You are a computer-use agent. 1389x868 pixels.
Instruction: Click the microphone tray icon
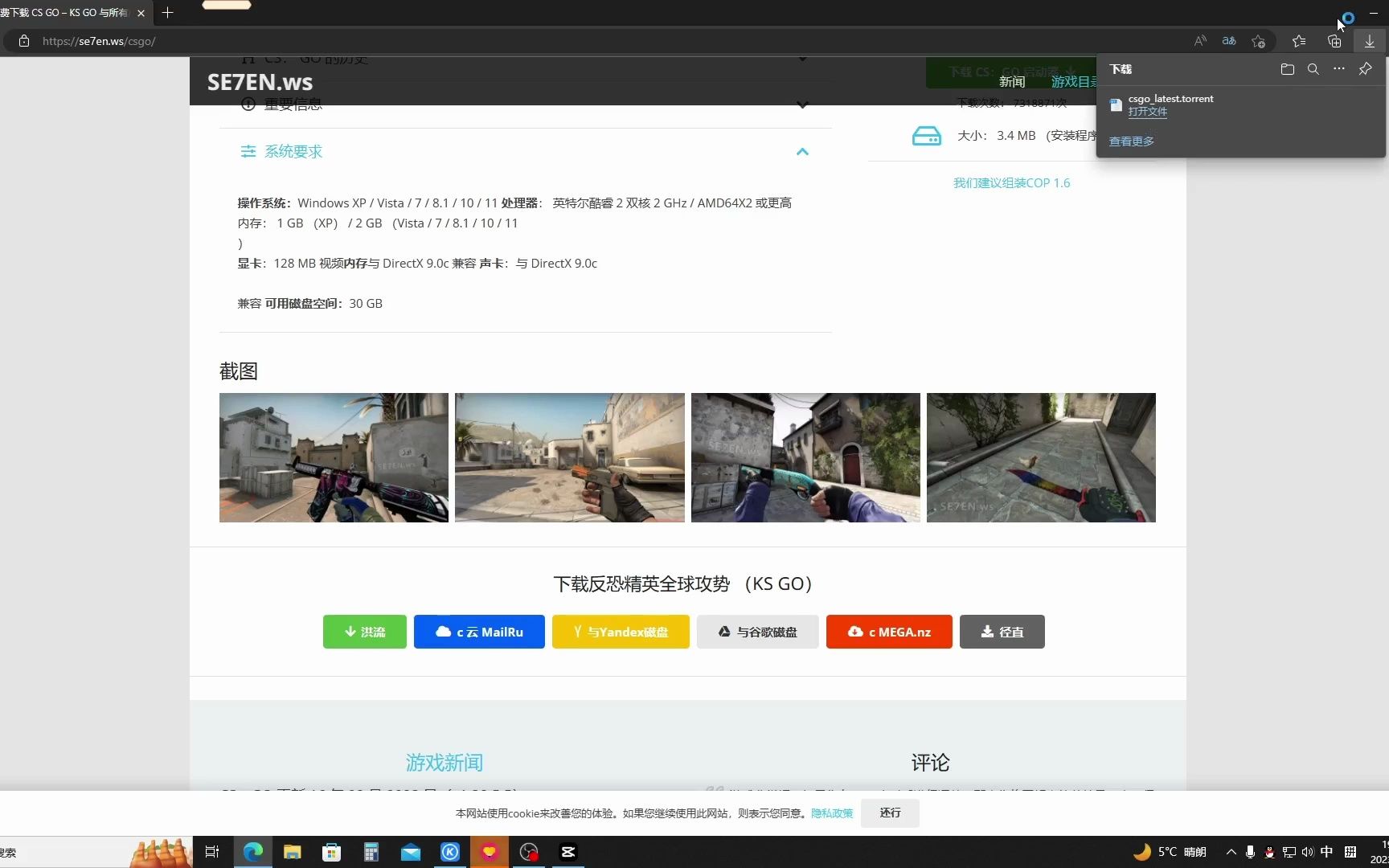tap(1250, 852)
